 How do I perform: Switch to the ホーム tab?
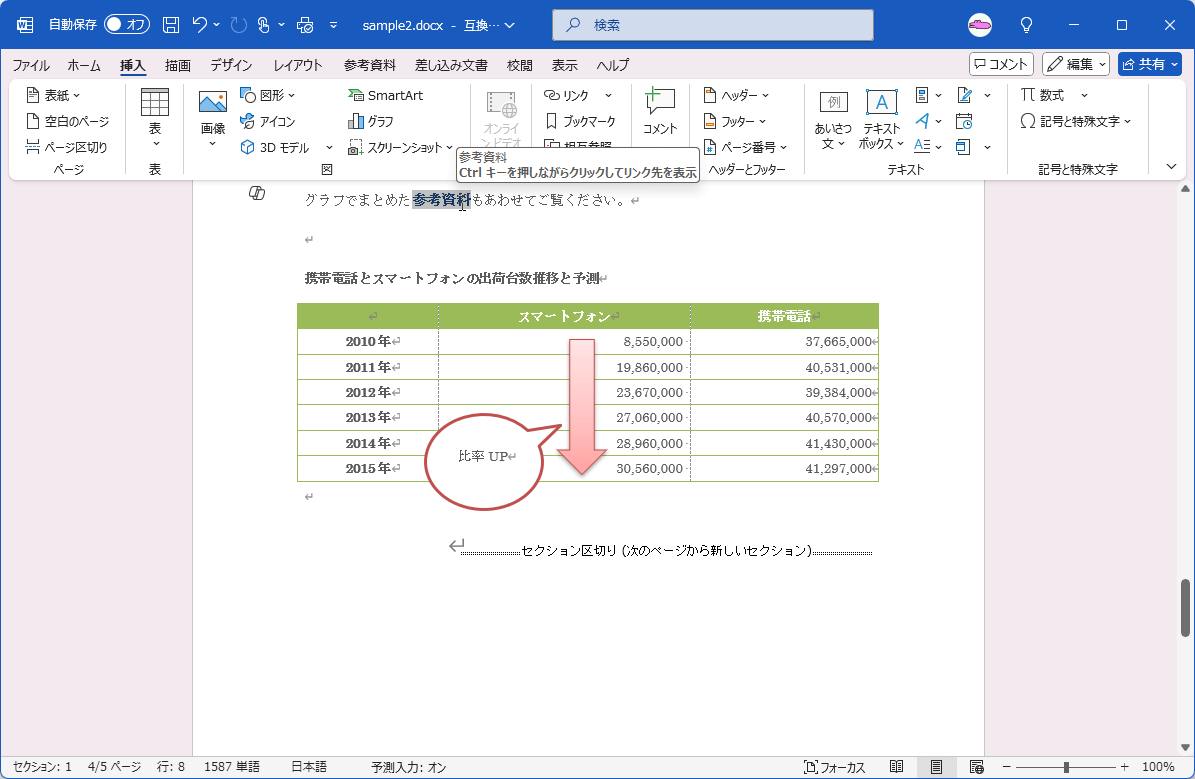tap(84, 66)
